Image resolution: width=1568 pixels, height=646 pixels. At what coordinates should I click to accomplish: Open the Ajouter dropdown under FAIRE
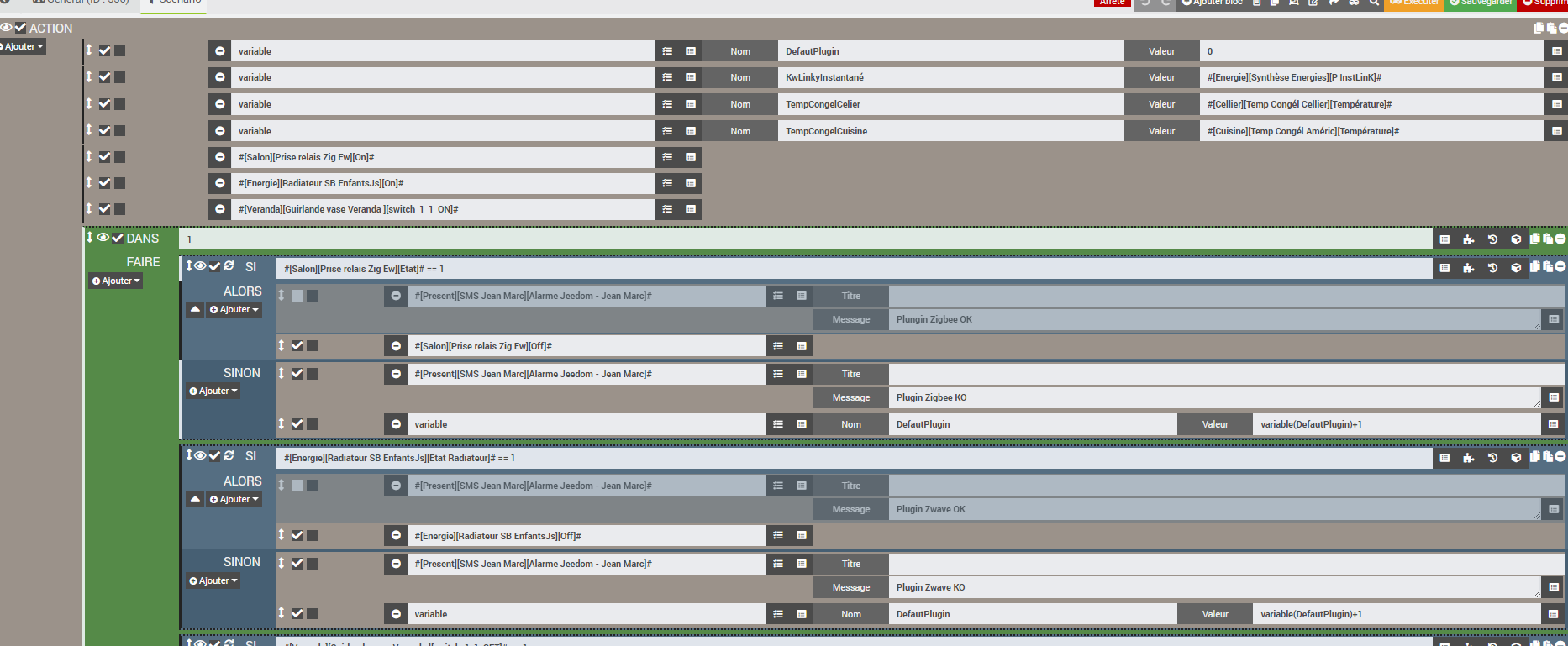(116, 281)
